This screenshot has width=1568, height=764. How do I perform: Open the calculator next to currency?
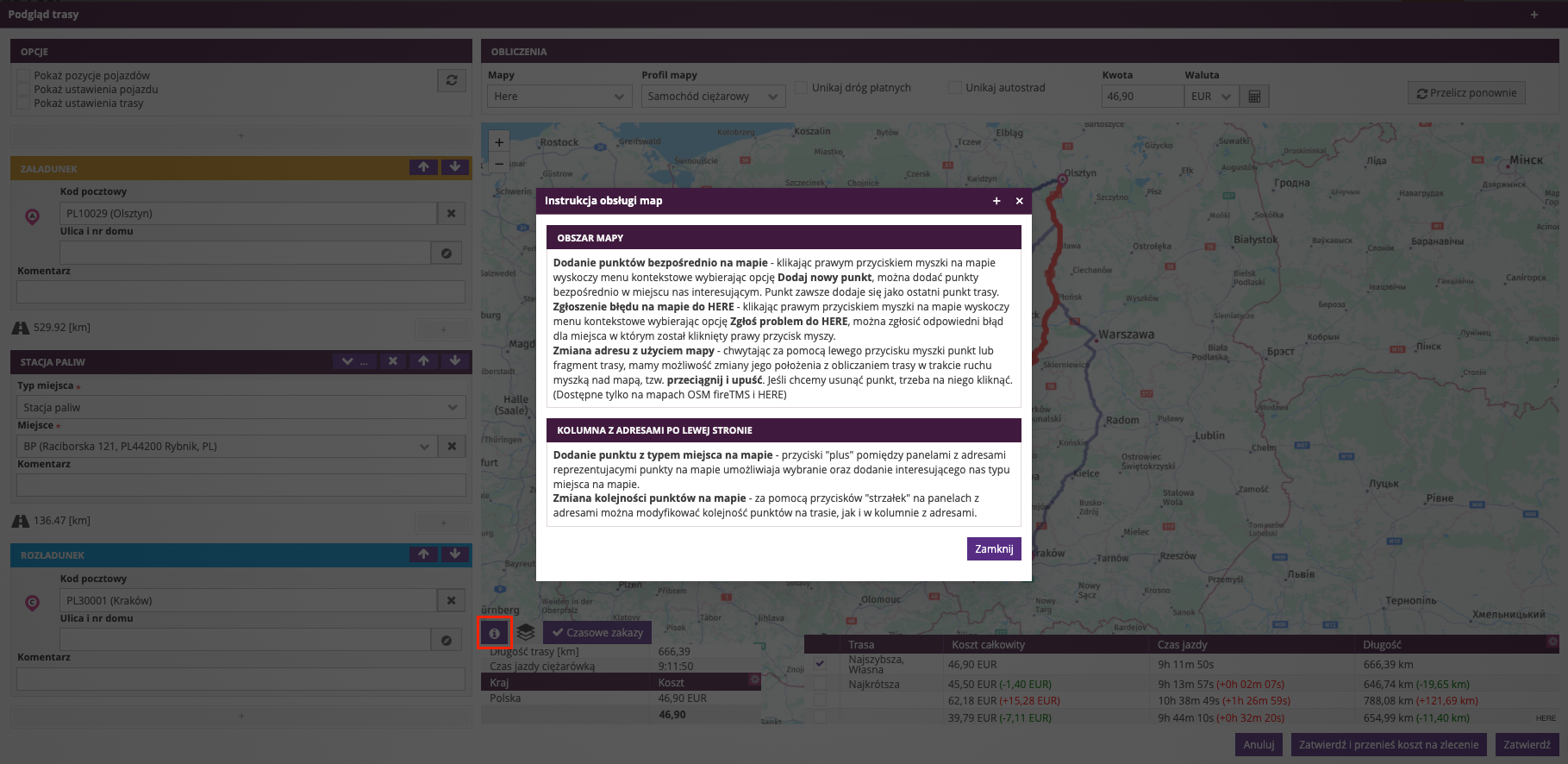click(x=1254, y=97)
